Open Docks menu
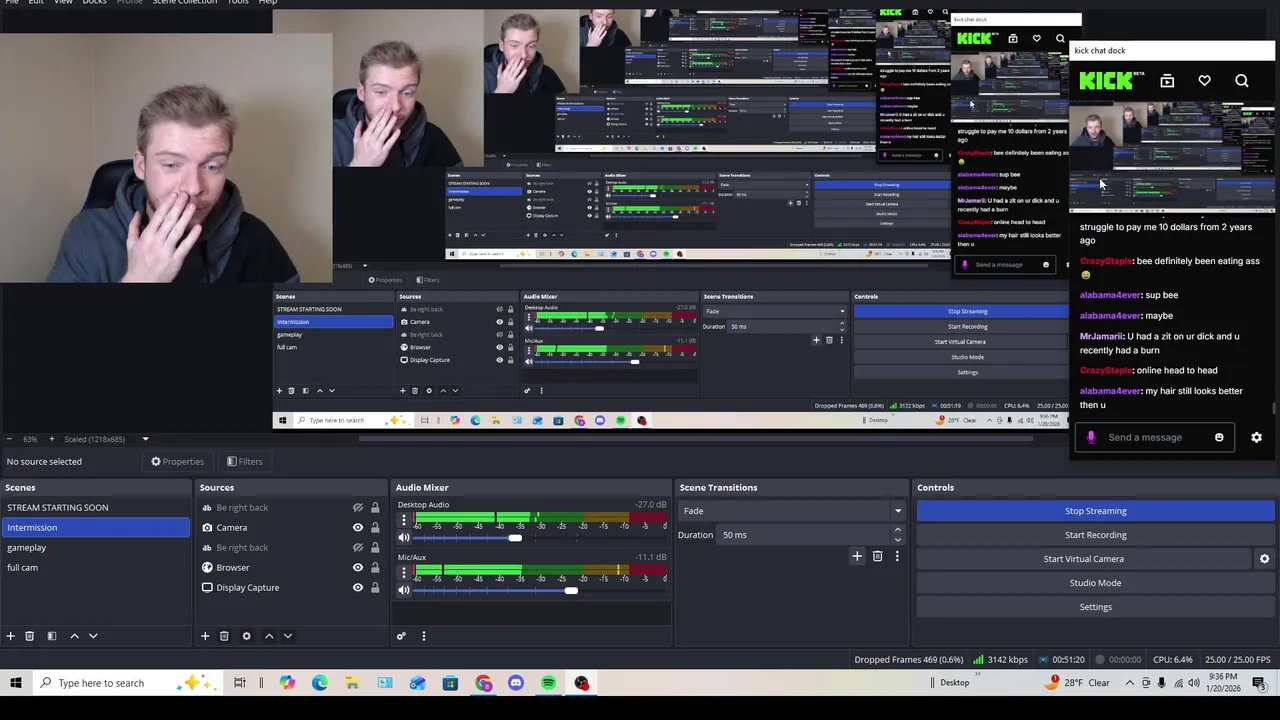The width and height of the screenshot is (1280, 720). tap(94, 2)
